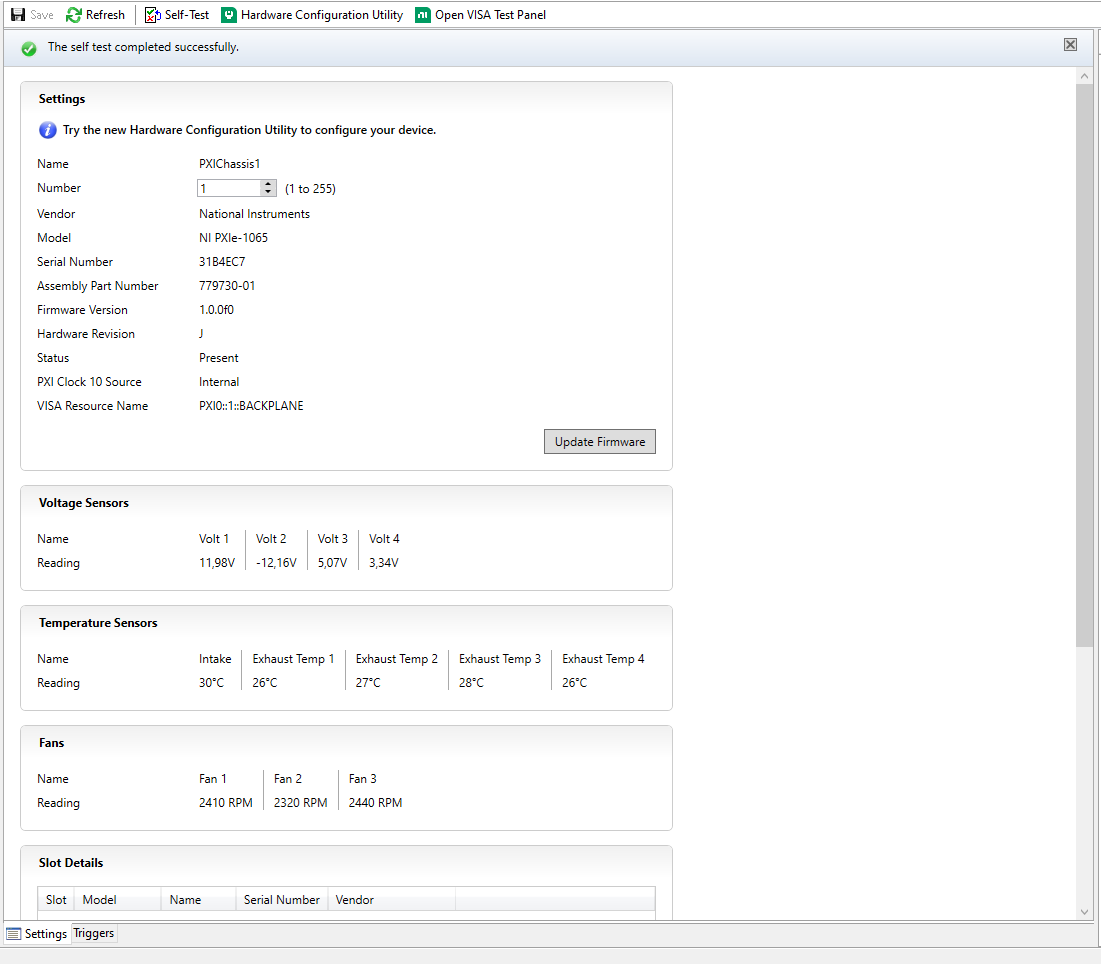Run Self-Test from the toolbar label
Viewport: 1101px width, 964px height.
point(187,15)
